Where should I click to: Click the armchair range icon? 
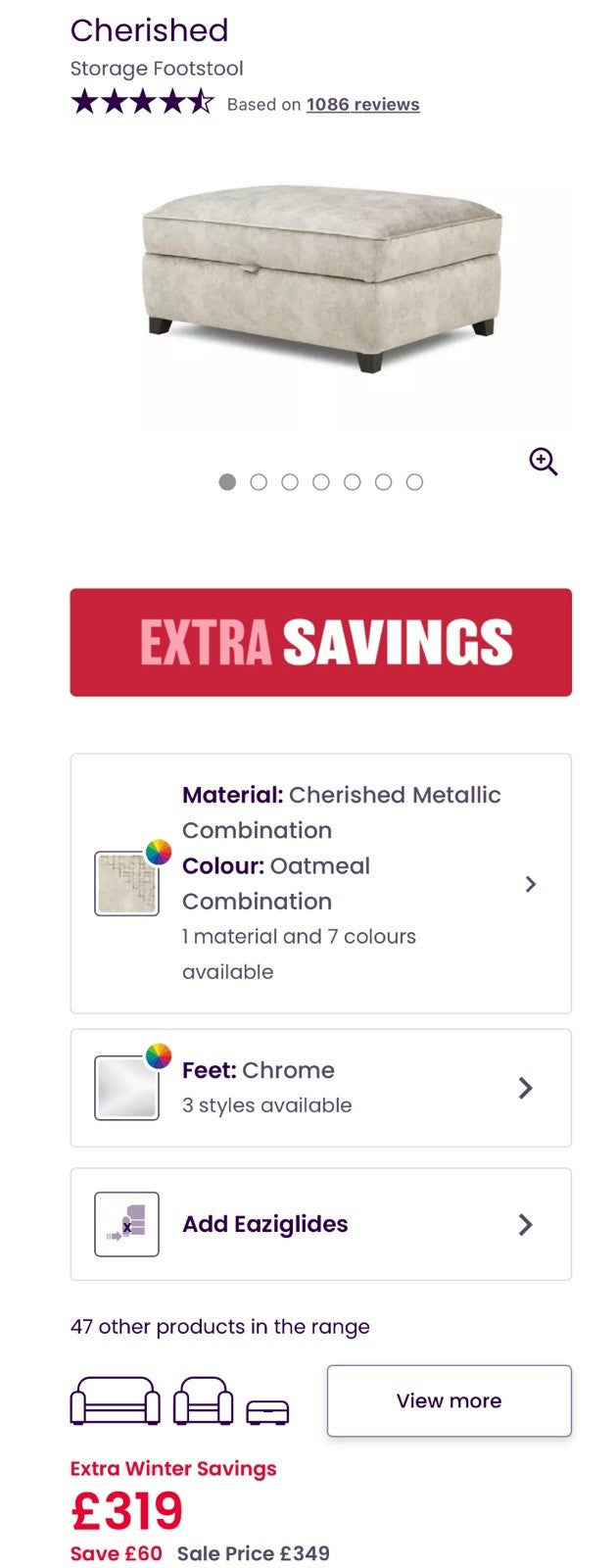point(203,1401)
